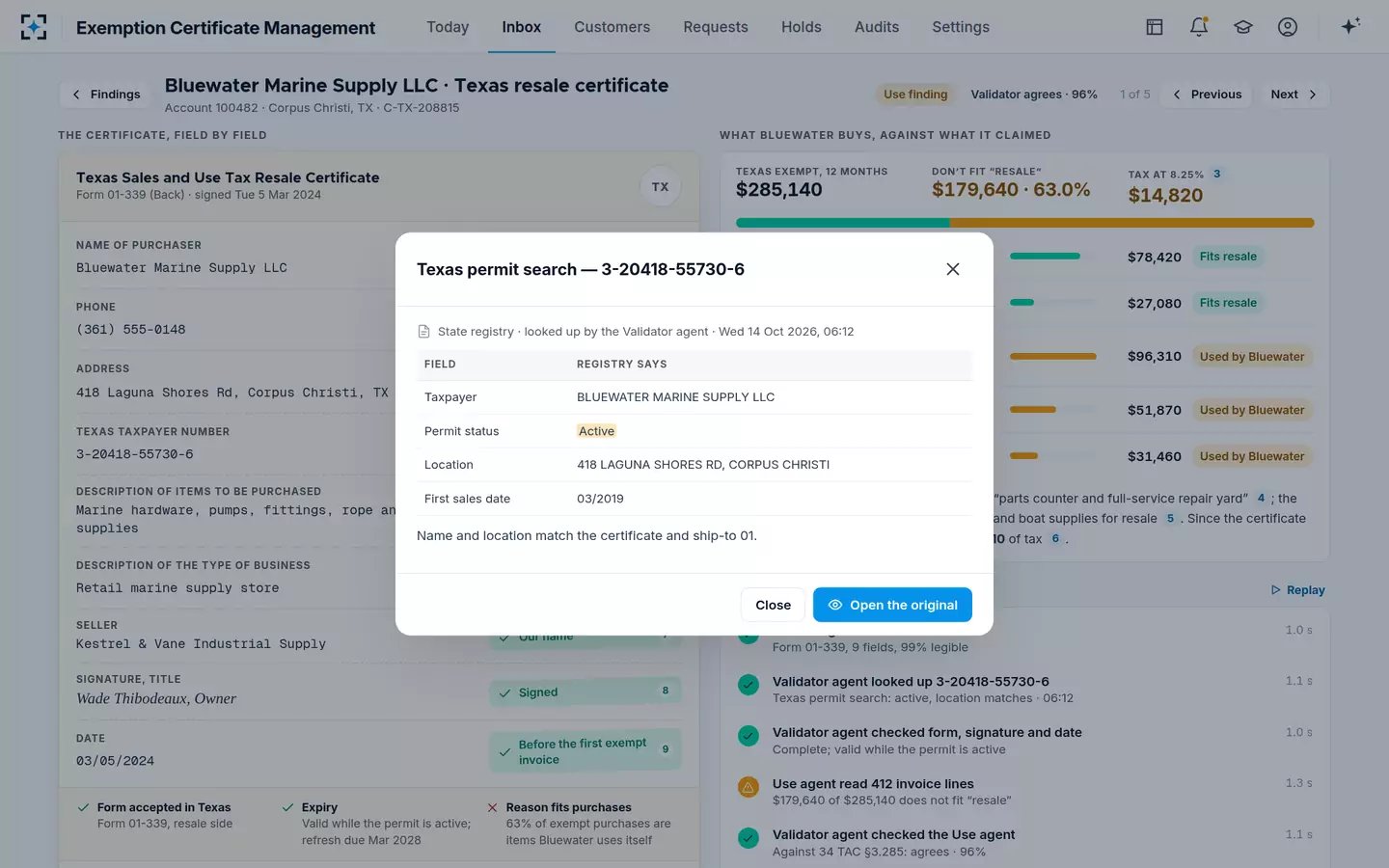Click check mark beside Form accepted in Texas

[83, 808]
